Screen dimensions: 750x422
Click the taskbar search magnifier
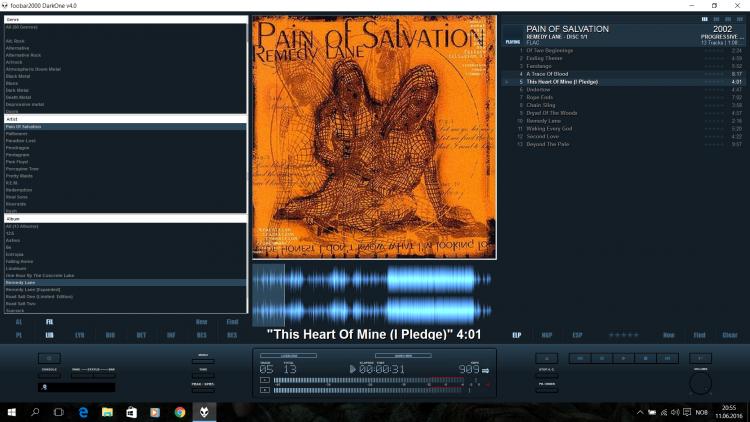(35, 412)
